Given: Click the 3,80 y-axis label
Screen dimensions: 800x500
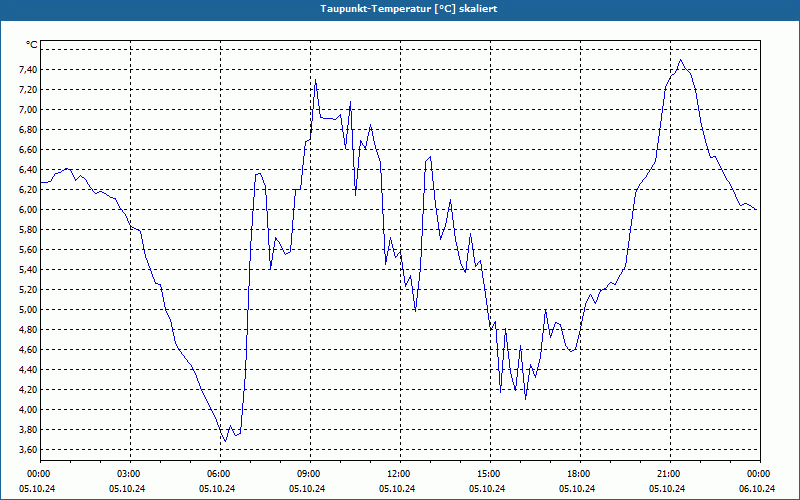Looking at the screenshot, I should 29,430.
